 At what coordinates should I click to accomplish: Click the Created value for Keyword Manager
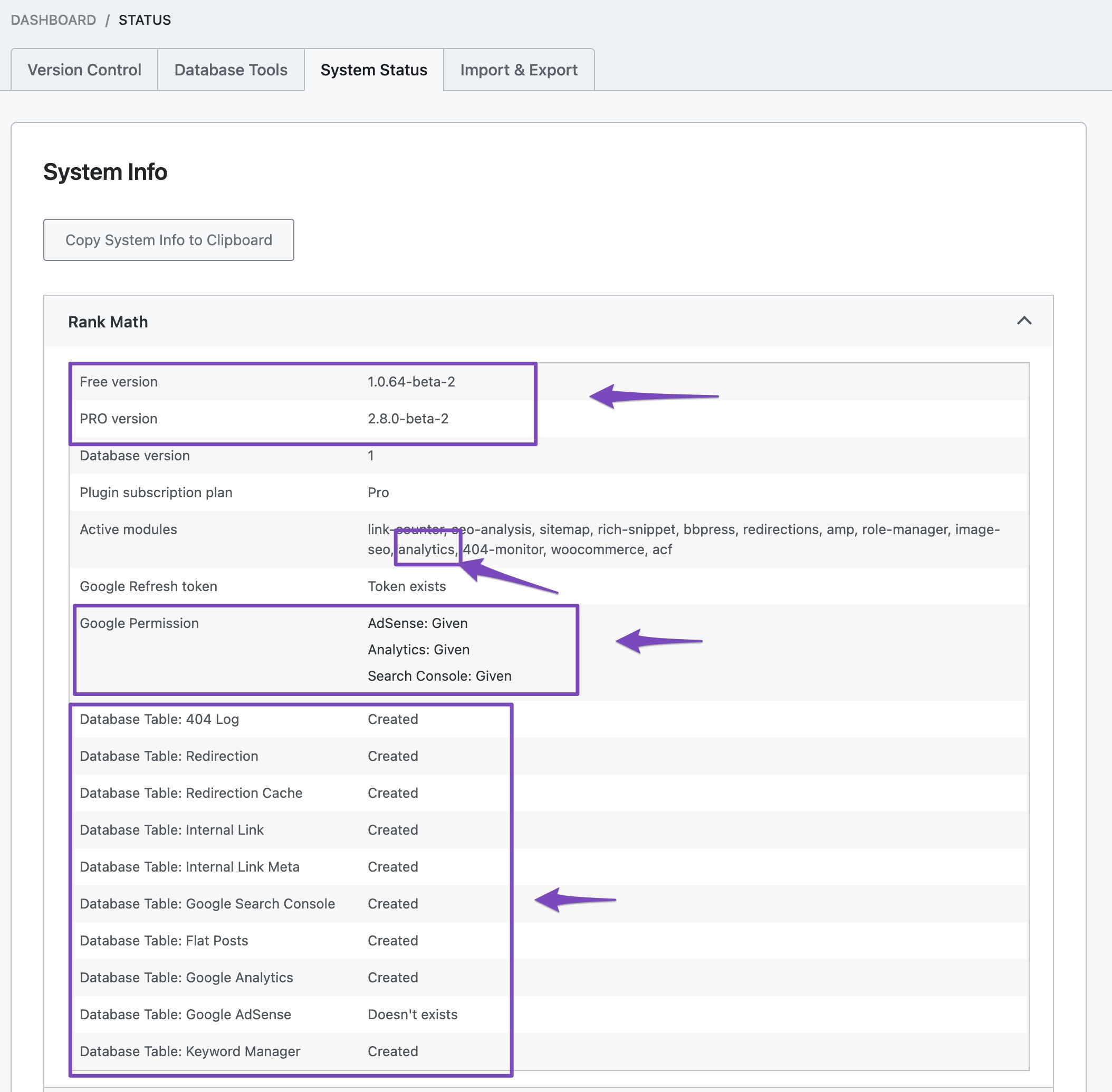(x=392, y=1051)
